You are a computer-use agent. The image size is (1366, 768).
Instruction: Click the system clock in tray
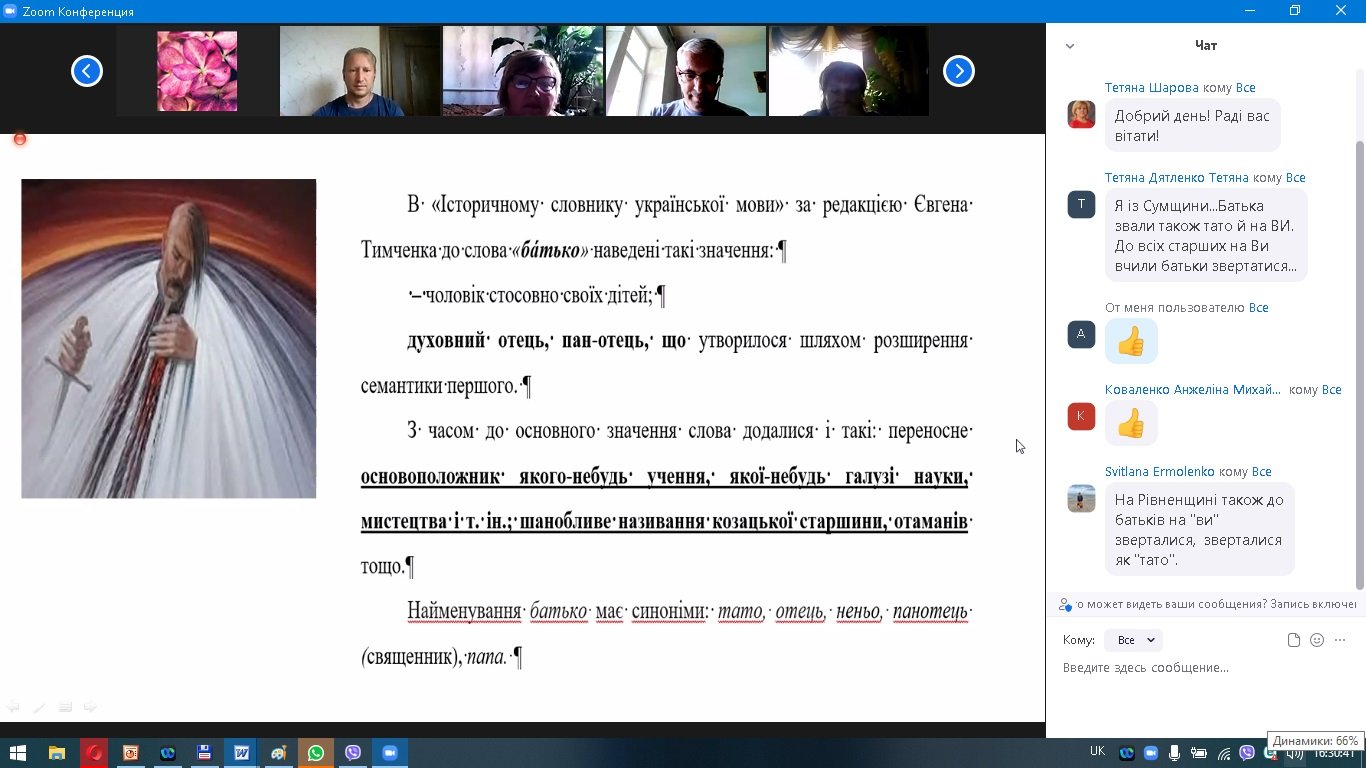click(1335, 753)
